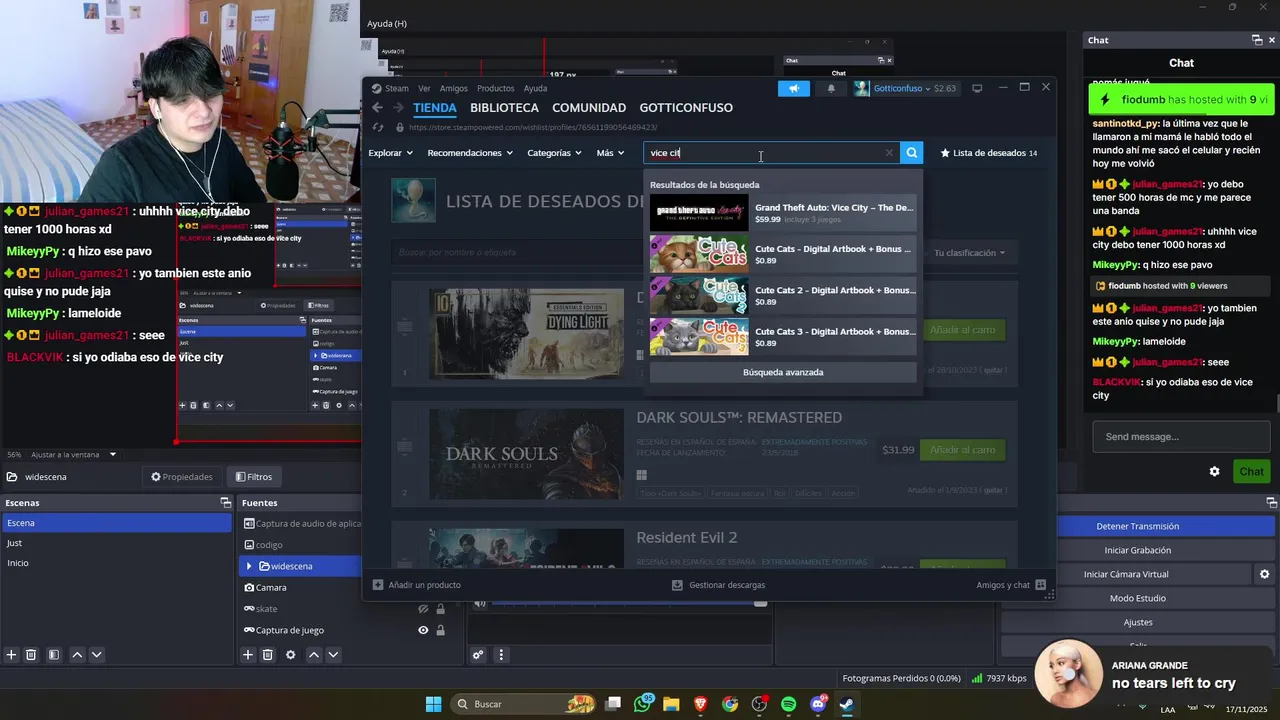Click the Steam search magnifier button
This screenshot has height=720, width=1280.
tap(911, 153)
